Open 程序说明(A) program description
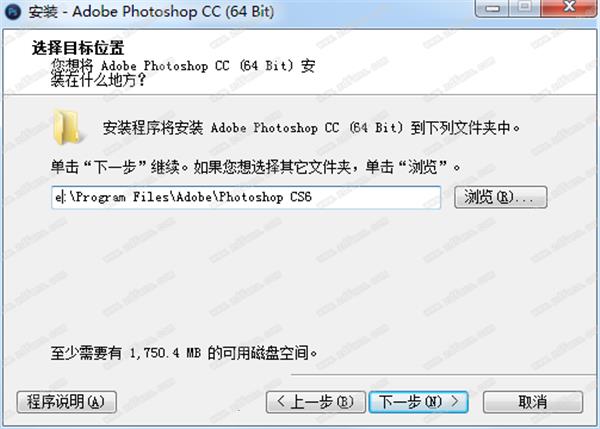Screen dimensions: 600x429 click(x=67, y=402)
